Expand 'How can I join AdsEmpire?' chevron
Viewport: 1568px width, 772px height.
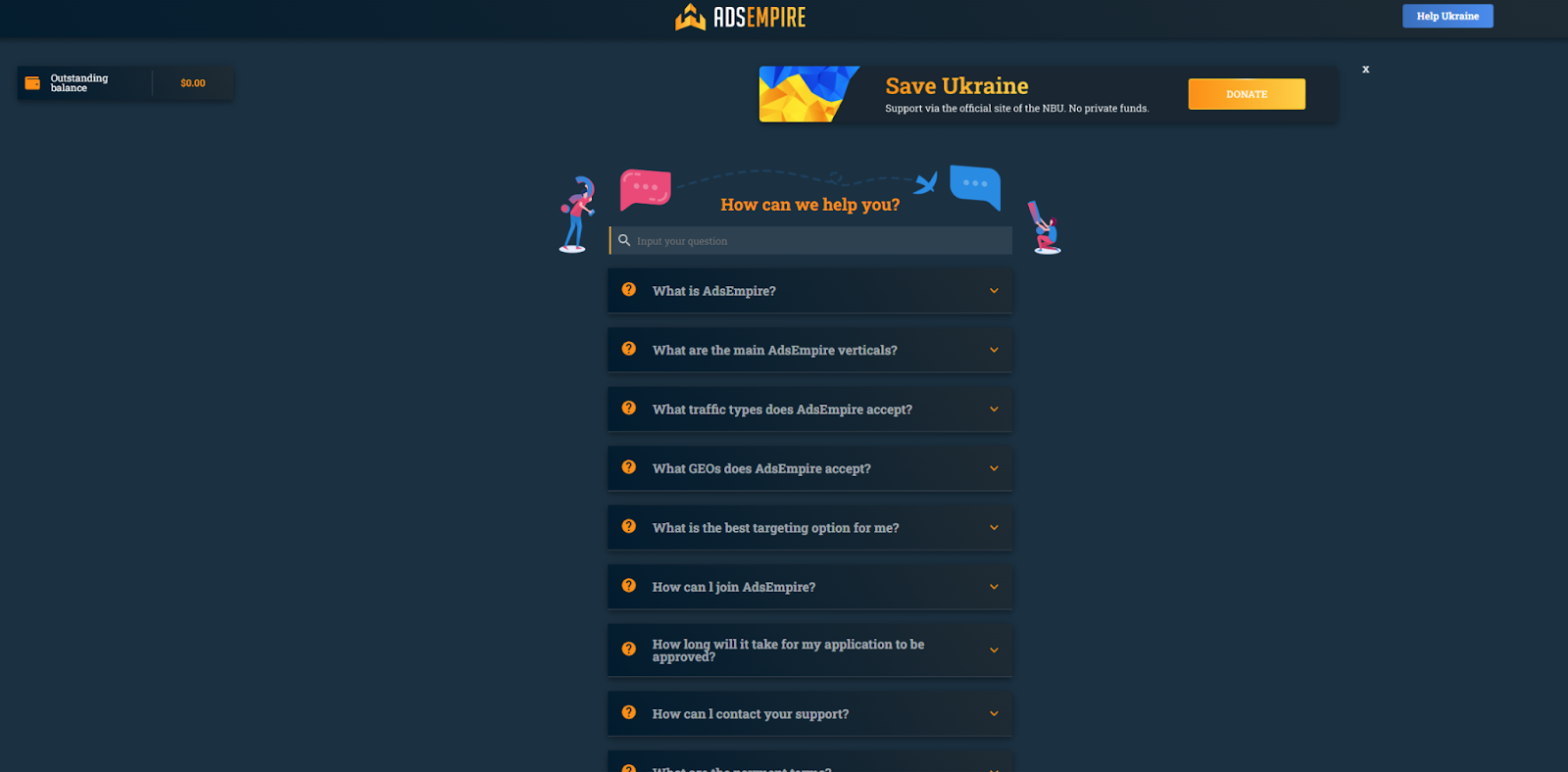point(994,587)
